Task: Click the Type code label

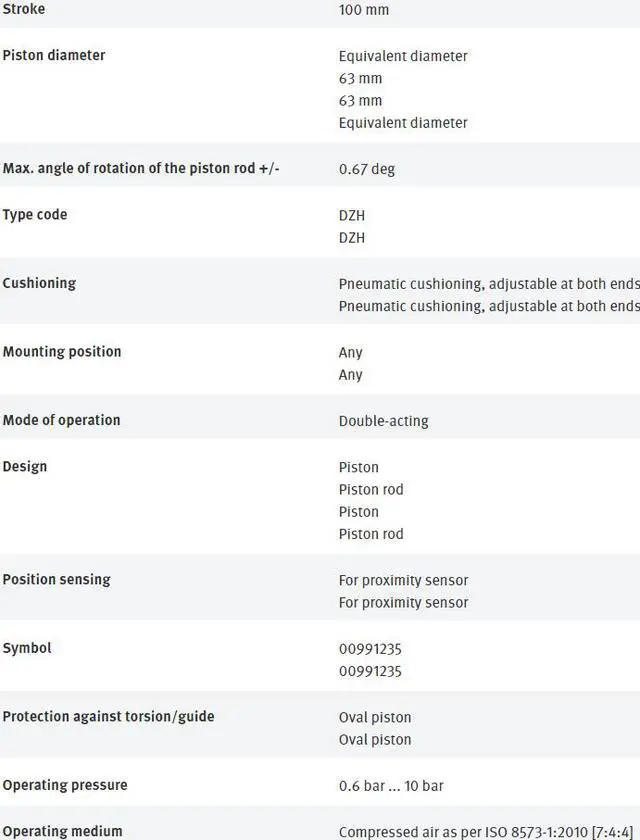Action: pyautogui.click(x=35, y=215)
